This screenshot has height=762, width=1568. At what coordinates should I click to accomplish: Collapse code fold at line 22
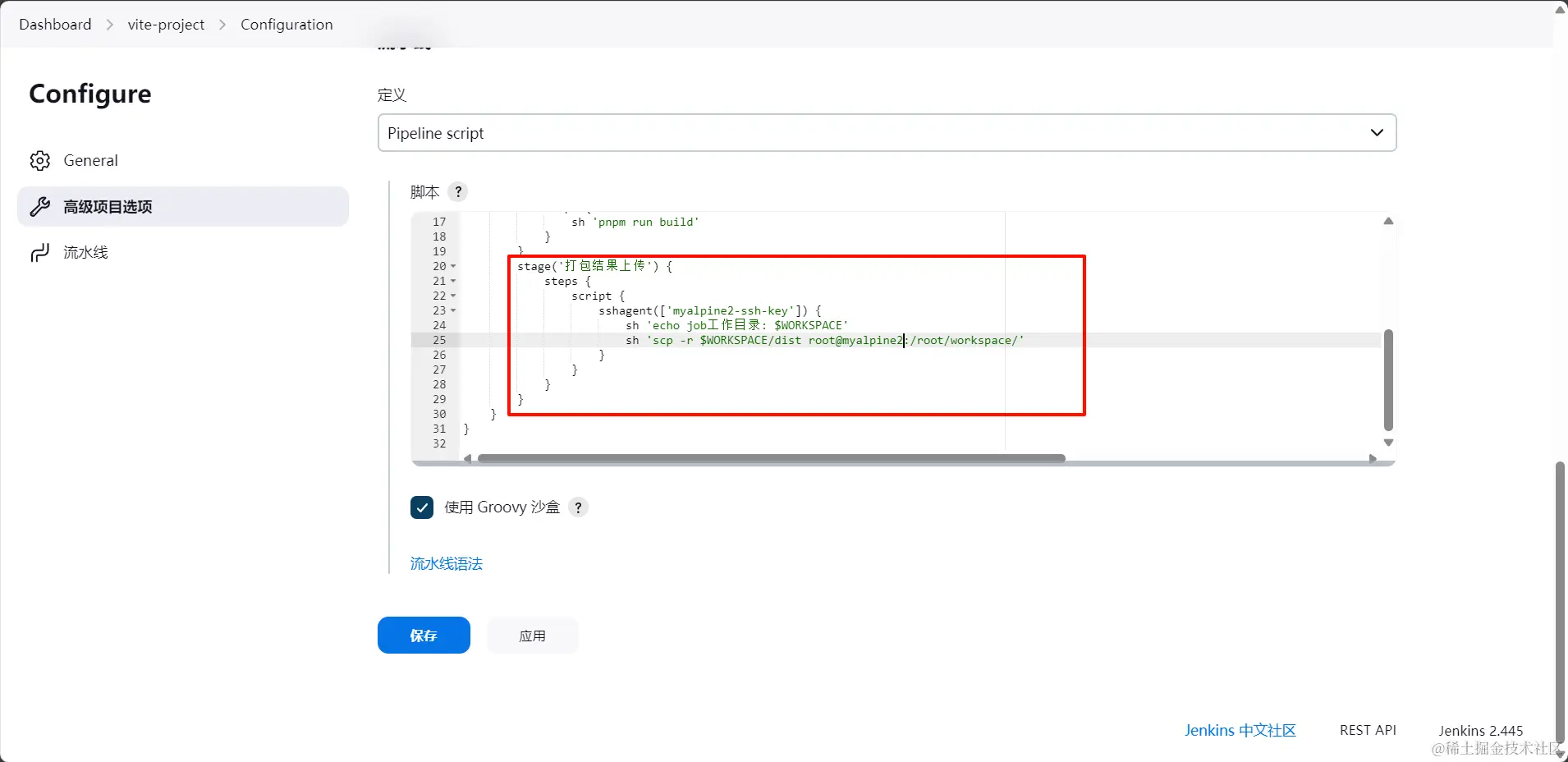coord(453,296)
